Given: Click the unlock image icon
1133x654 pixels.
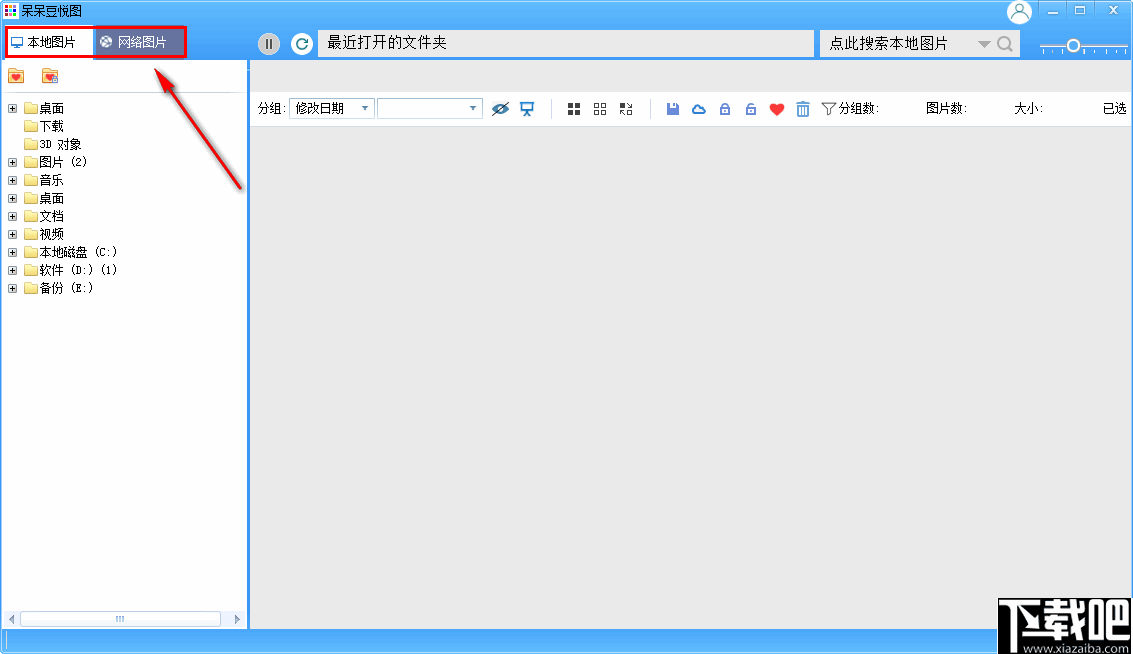Looking at the screenshot, I should (750, 109).
